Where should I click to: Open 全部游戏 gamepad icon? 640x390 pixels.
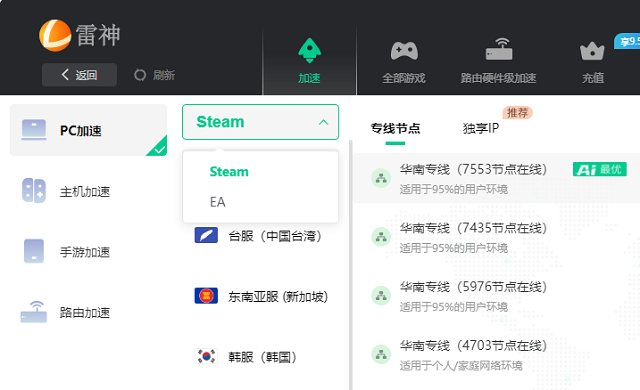click(x=404, y=51)
